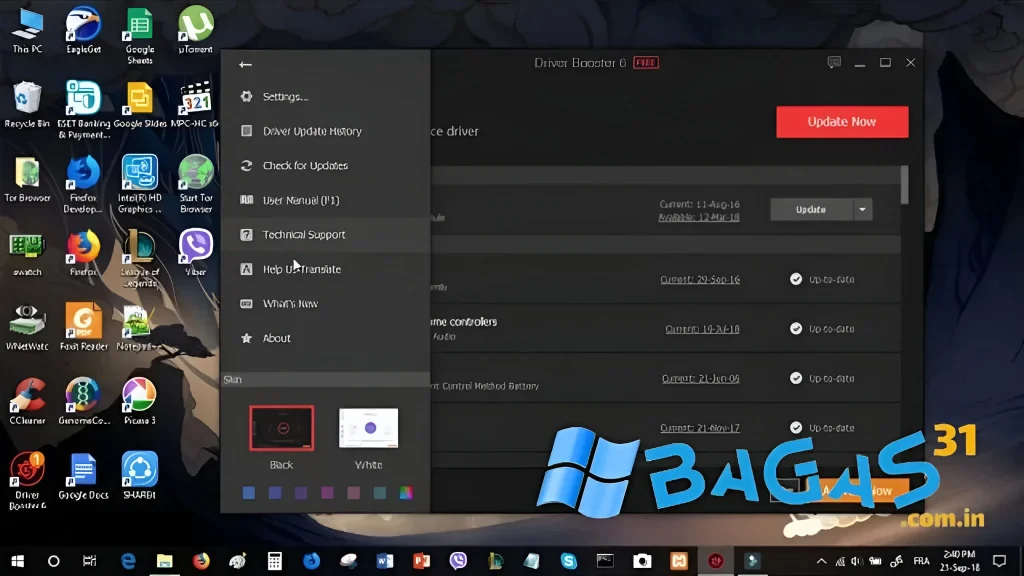Open Word from the taskbar
This screenshot has width=1024, height=576.
(385, 561)
